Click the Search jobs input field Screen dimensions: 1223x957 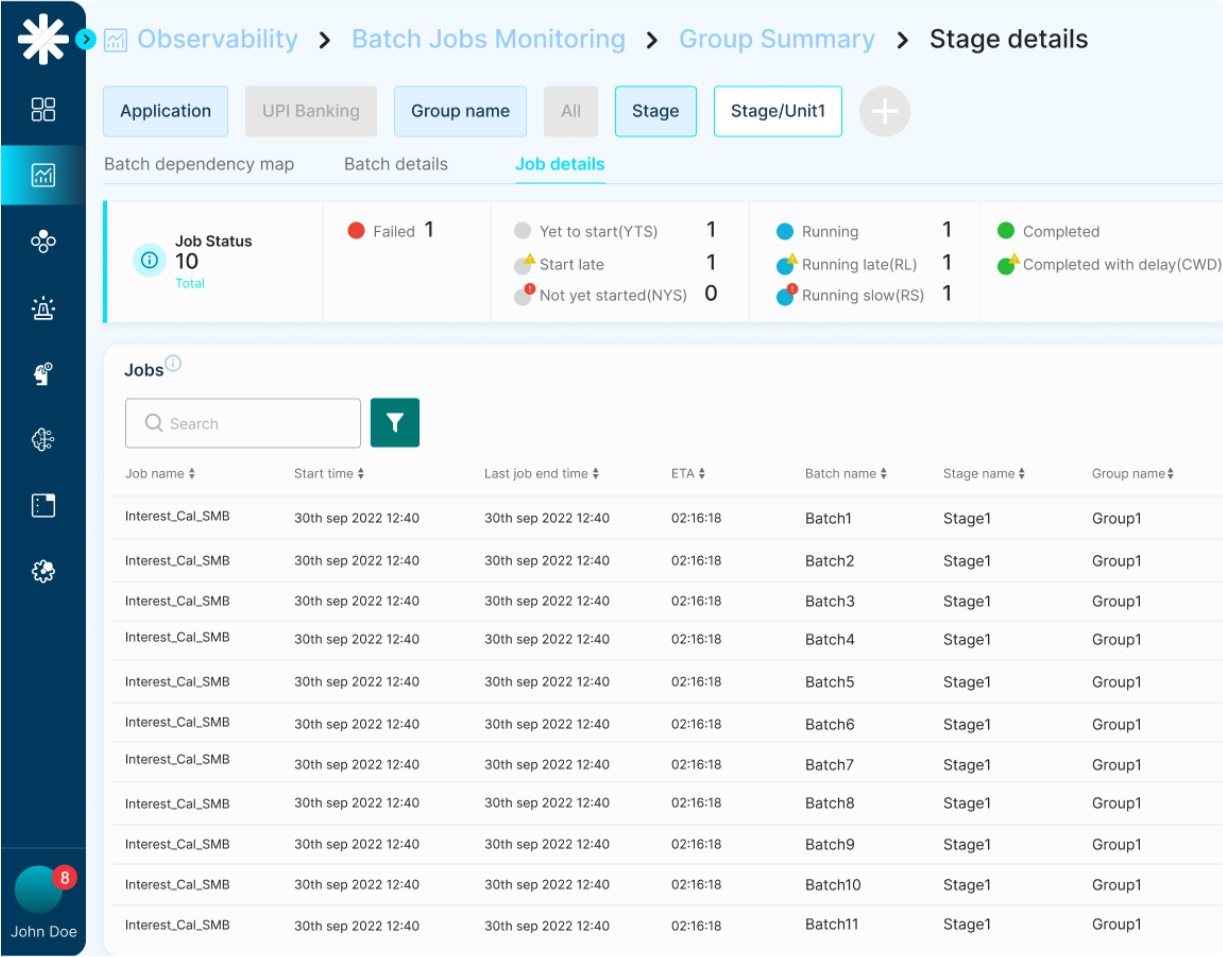pos(243,423)
